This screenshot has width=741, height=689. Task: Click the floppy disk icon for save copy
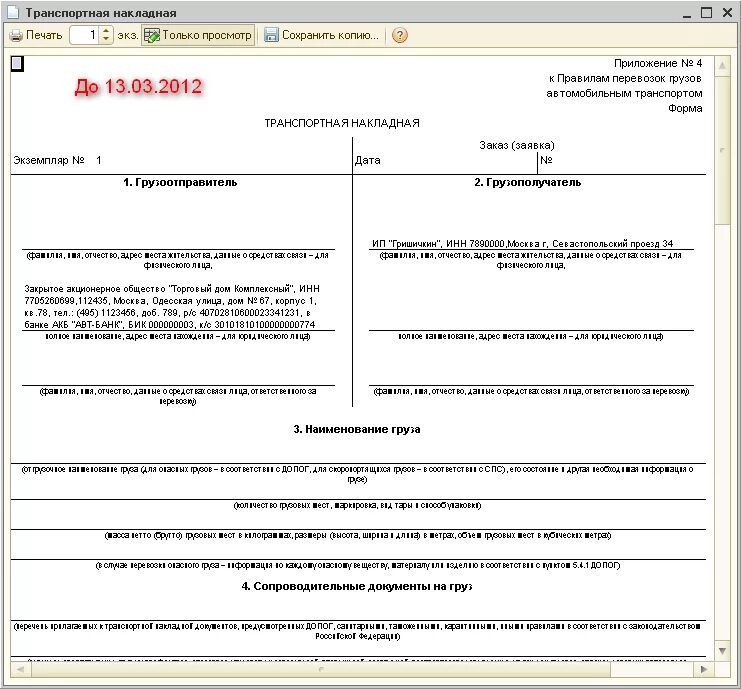[x=271, y=35]
